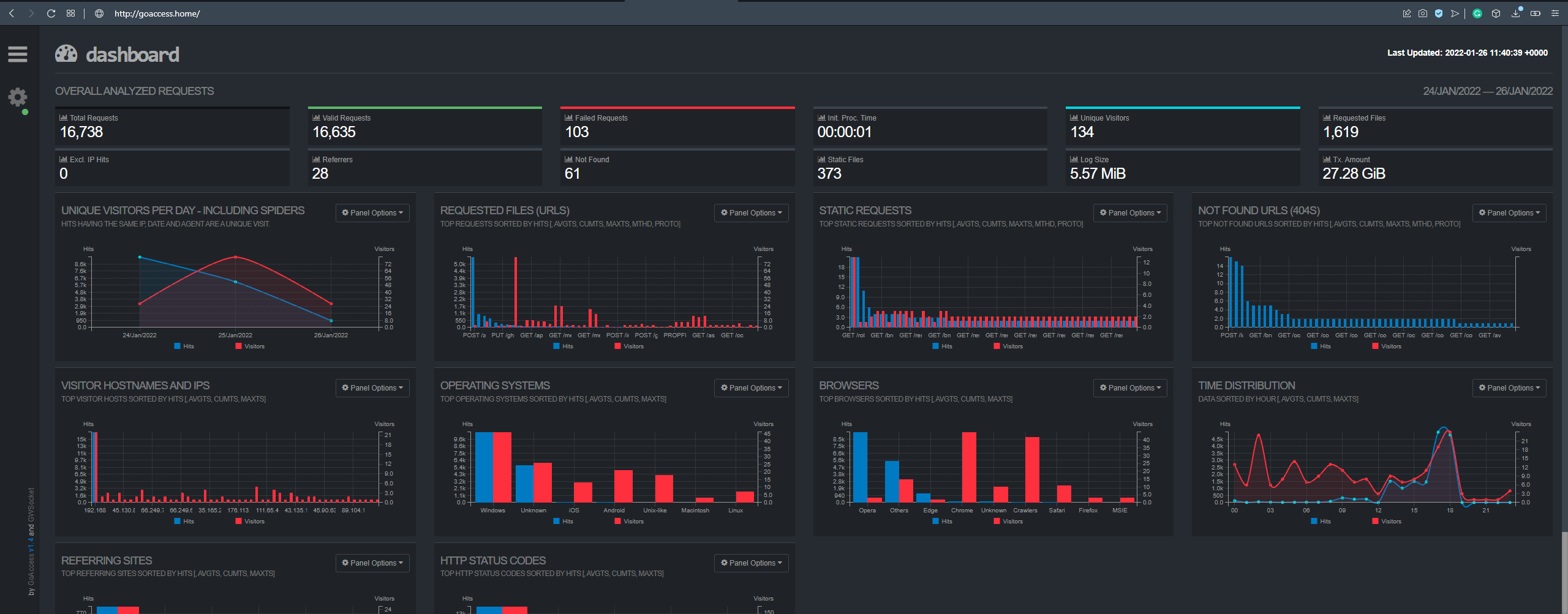Open the browser downloads icon

coord(1516,13)
